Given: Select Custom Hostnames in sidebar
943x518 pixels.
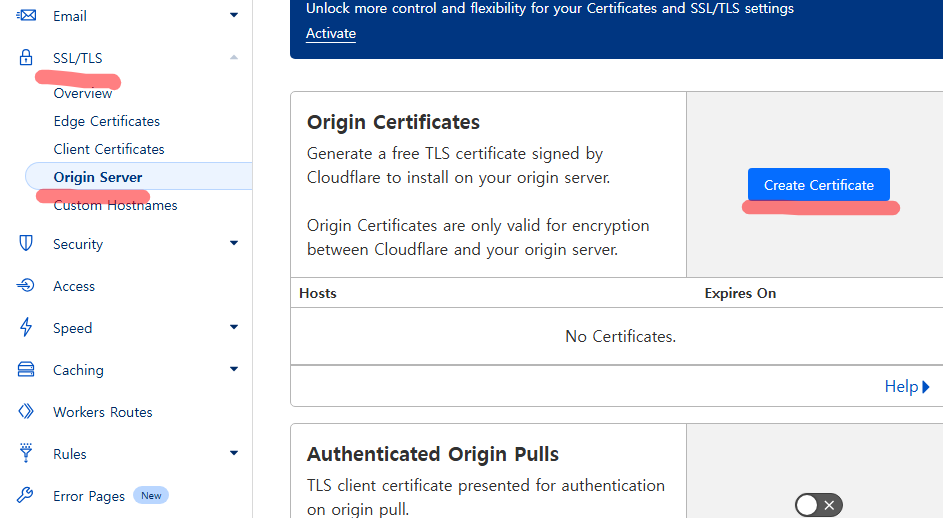Looking at the screenshot, I should click(115, 206).
